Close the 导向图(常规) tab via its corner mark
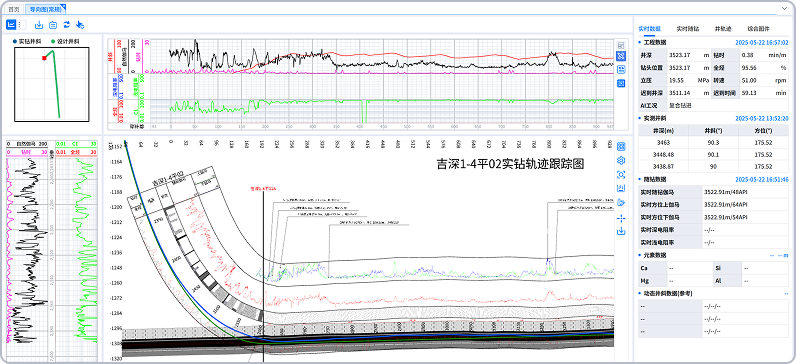This screenshot has height=364, width=796. (63, 7)
